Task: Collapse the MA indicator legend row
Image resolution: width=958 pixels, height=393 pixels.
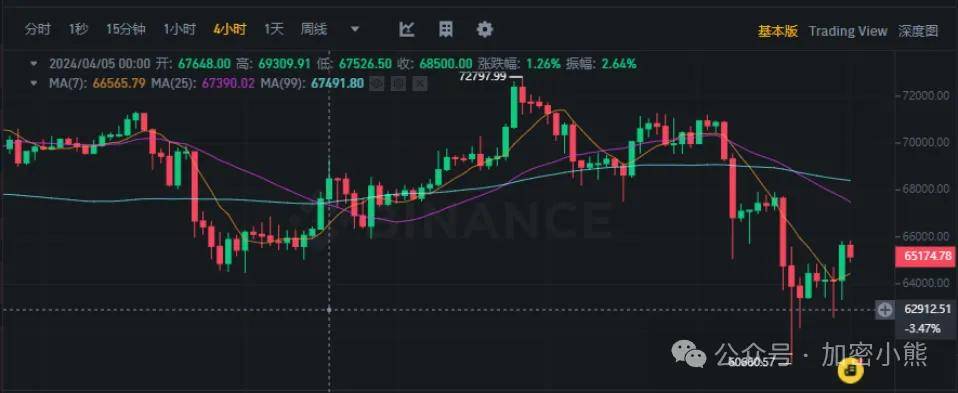Action: coord(35,83)
